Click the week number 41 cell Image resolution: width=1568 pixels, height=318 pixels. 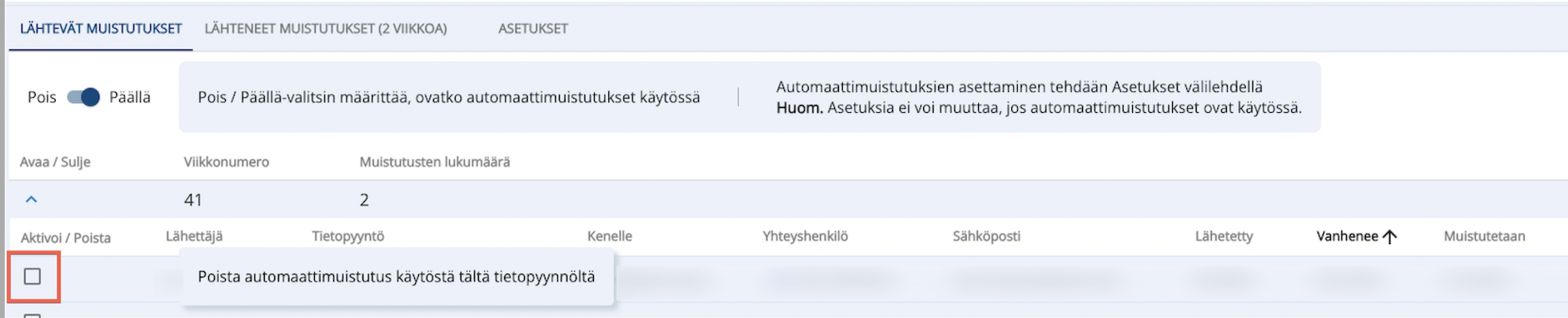pos(193,200)
